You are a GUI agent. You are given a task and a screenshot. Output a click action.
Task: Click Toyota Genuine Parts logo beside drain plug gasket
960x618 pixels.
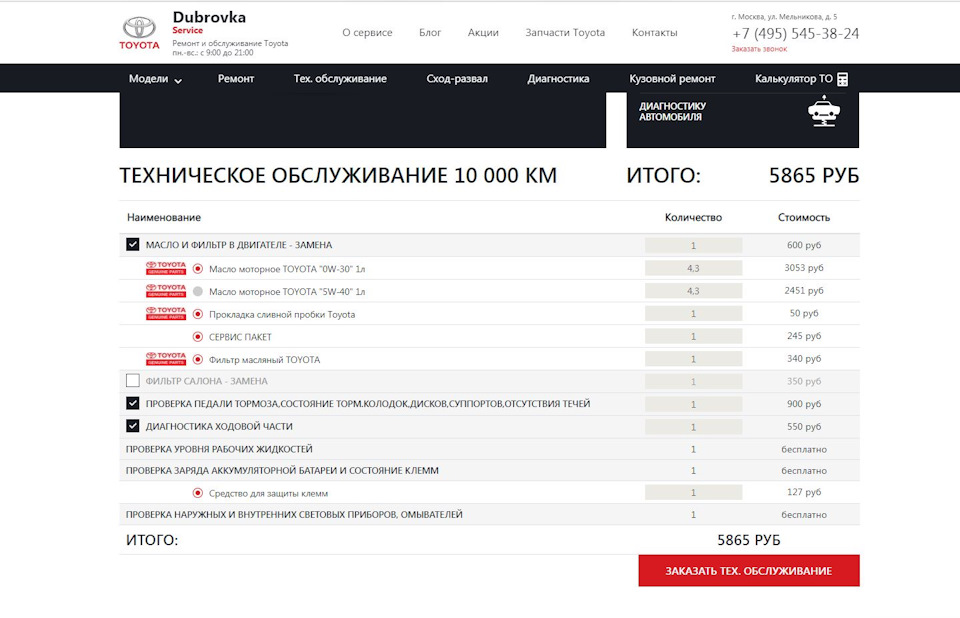coord(166,314)
